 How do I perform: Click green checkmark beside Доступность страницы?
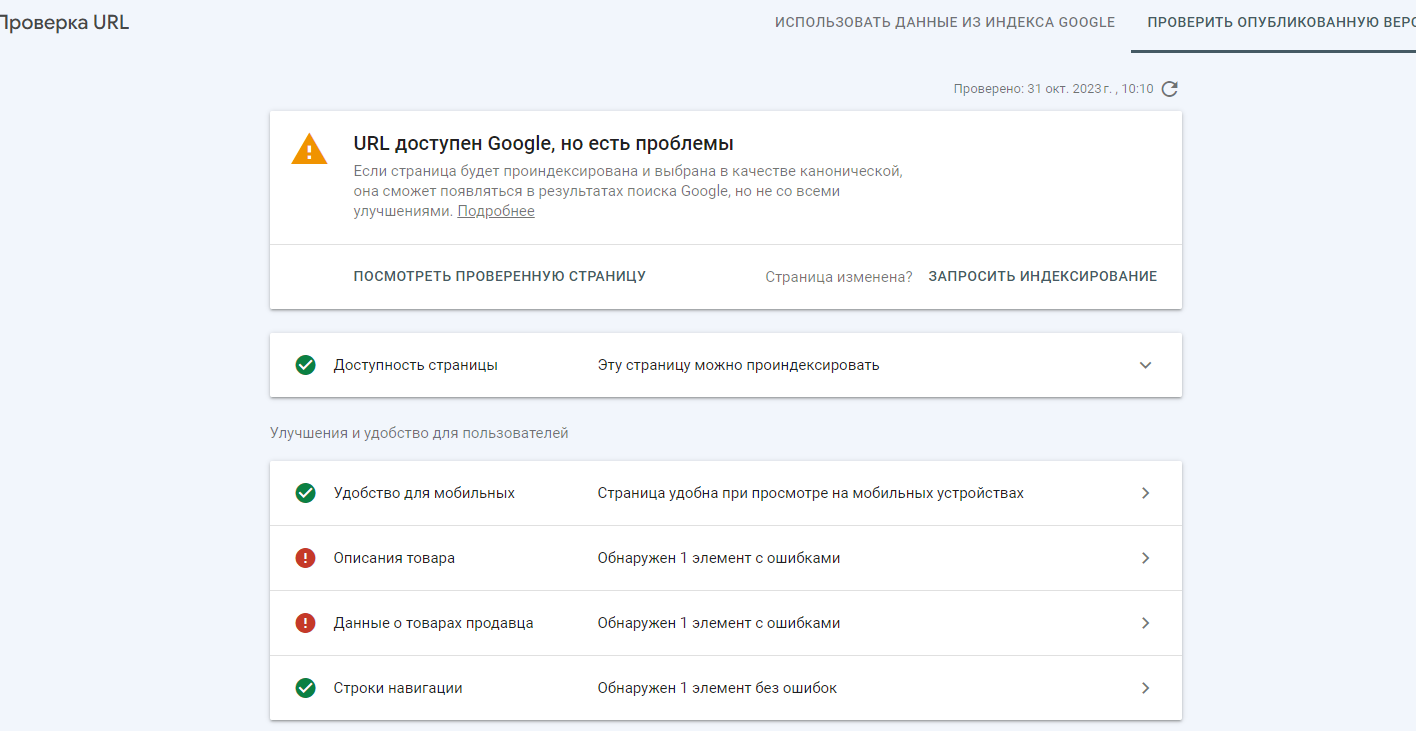tap(306, 365)
